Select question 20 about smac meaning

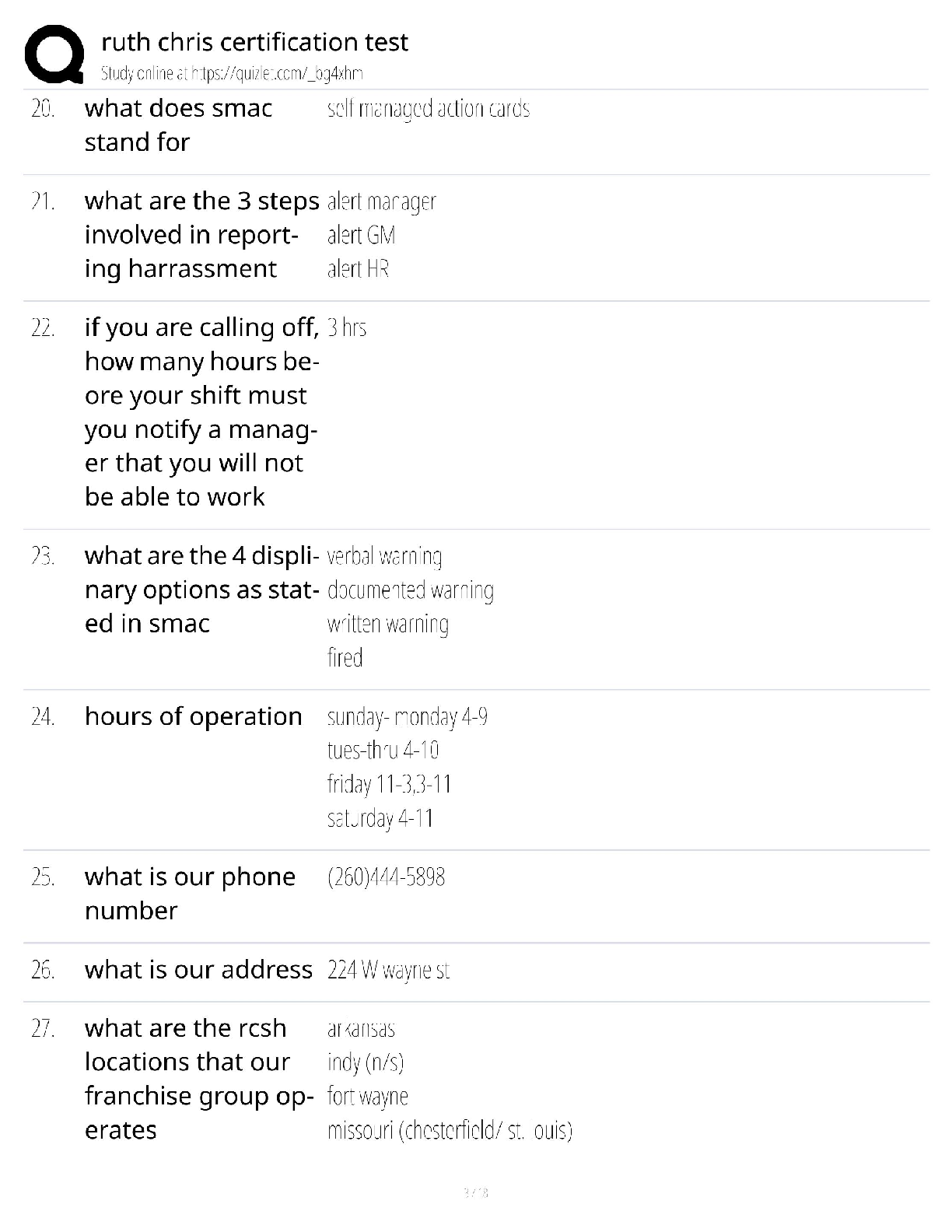pyautogui.click(x=179, y=124)
